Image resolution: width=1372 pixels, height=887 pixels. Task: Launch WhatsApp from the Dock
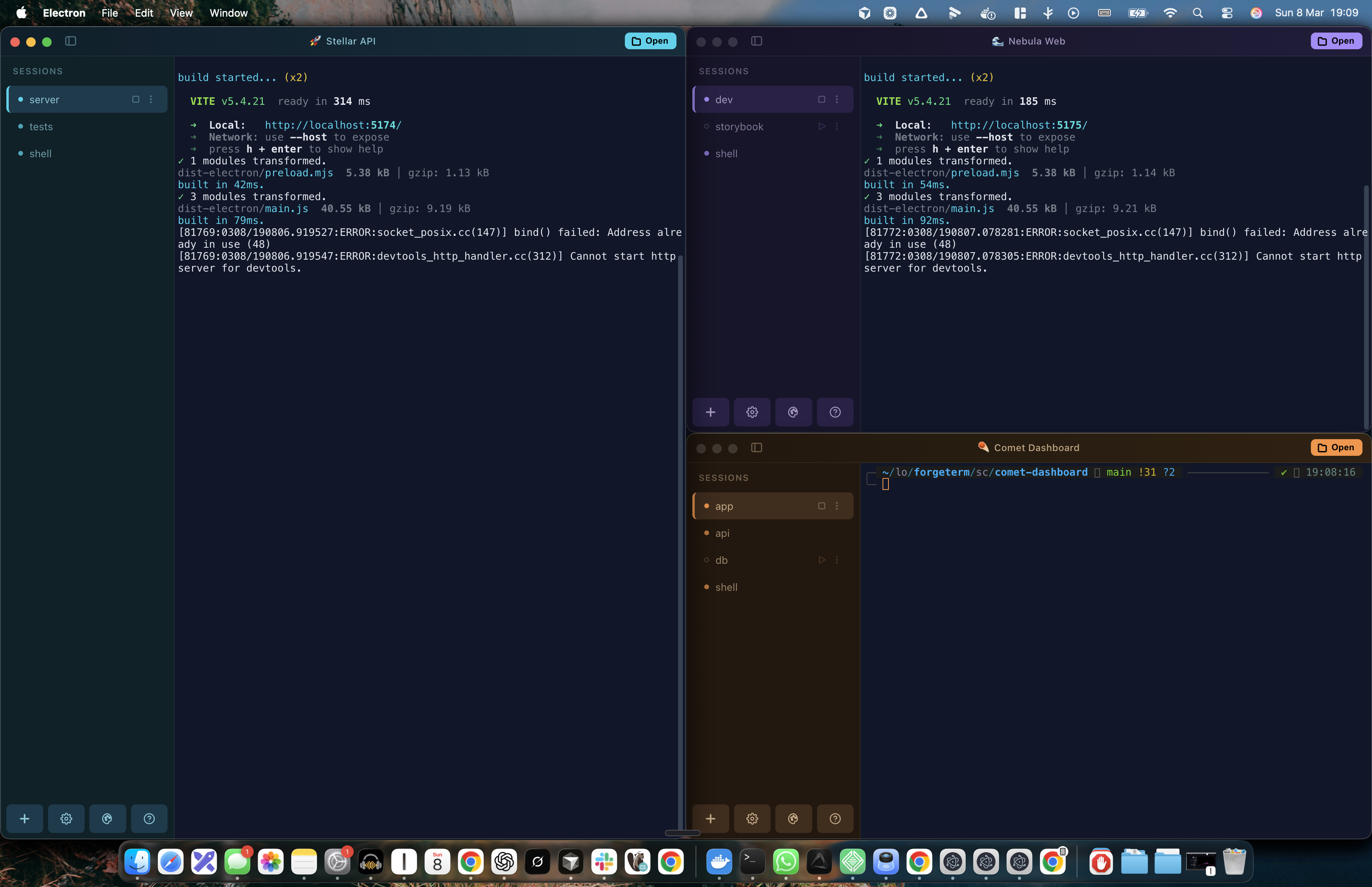786,862
